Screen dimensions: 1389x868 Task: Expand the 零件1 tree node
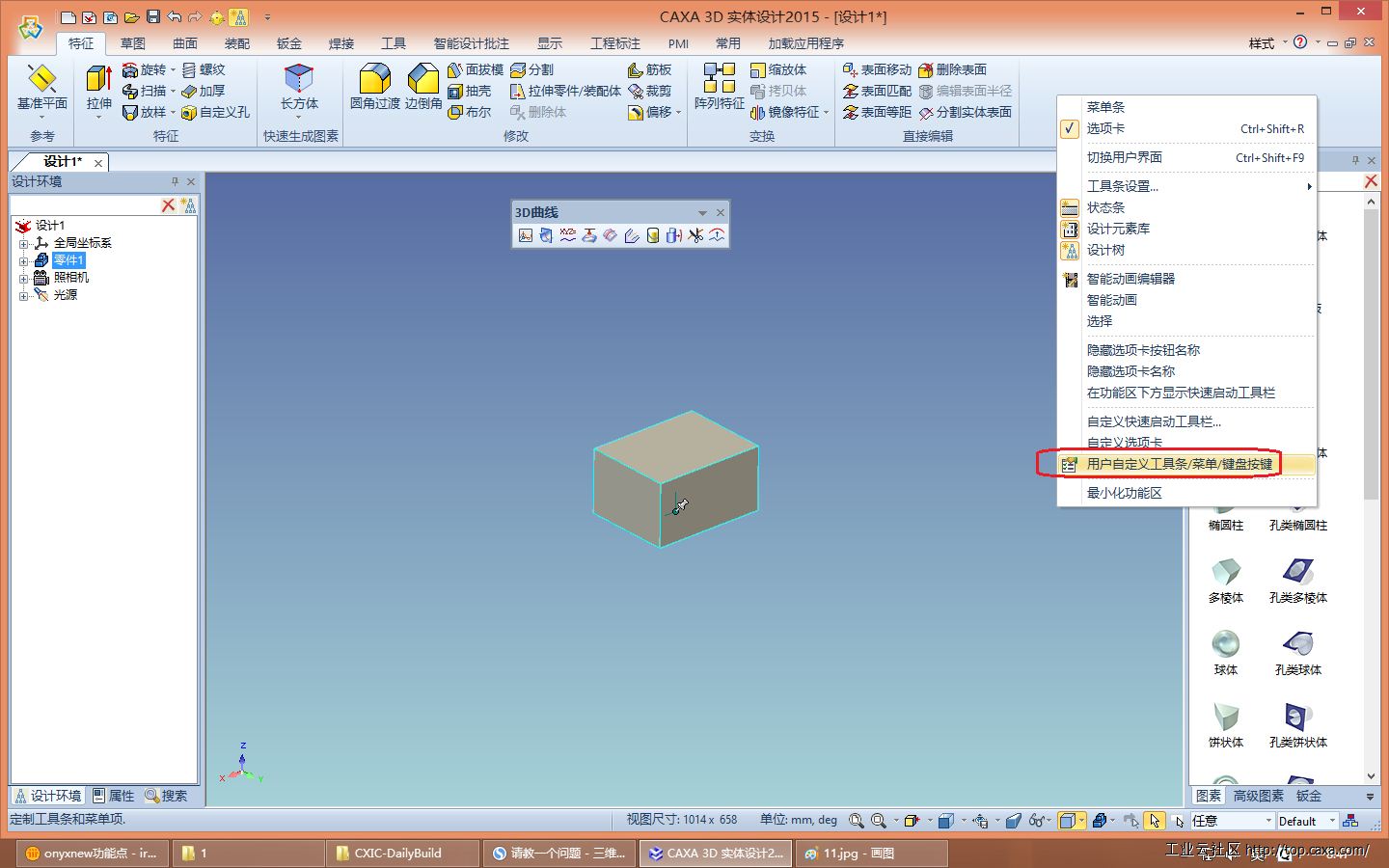coord(23,260)
